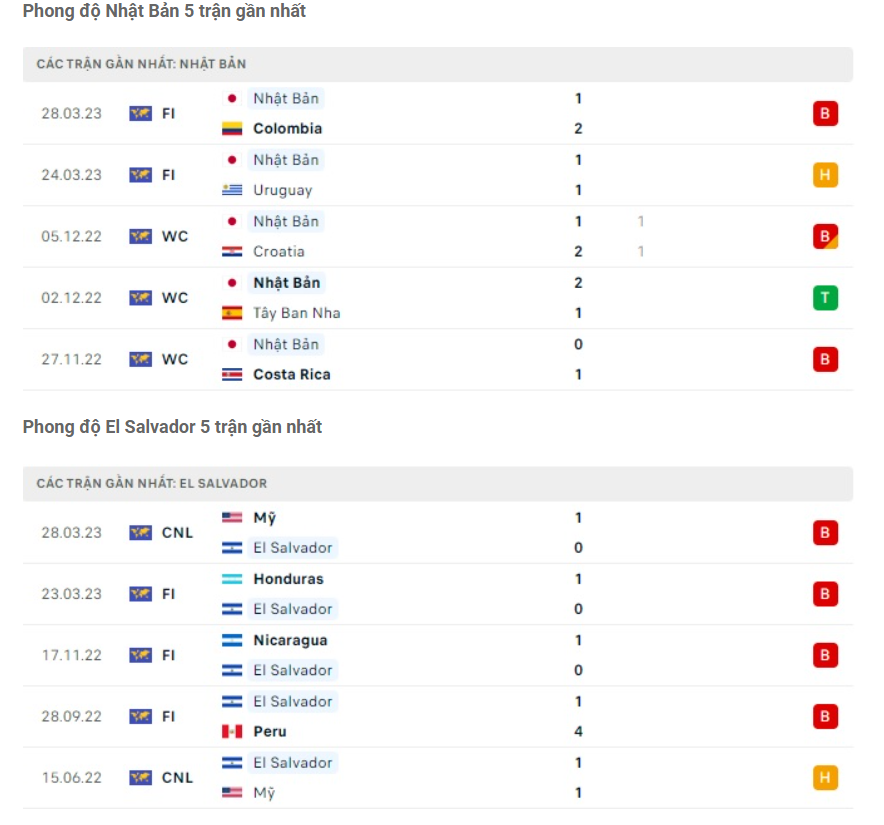This screenshot has height=825, width=884.
Task: Click the Peru flag icon
Action: pos(234,732)
